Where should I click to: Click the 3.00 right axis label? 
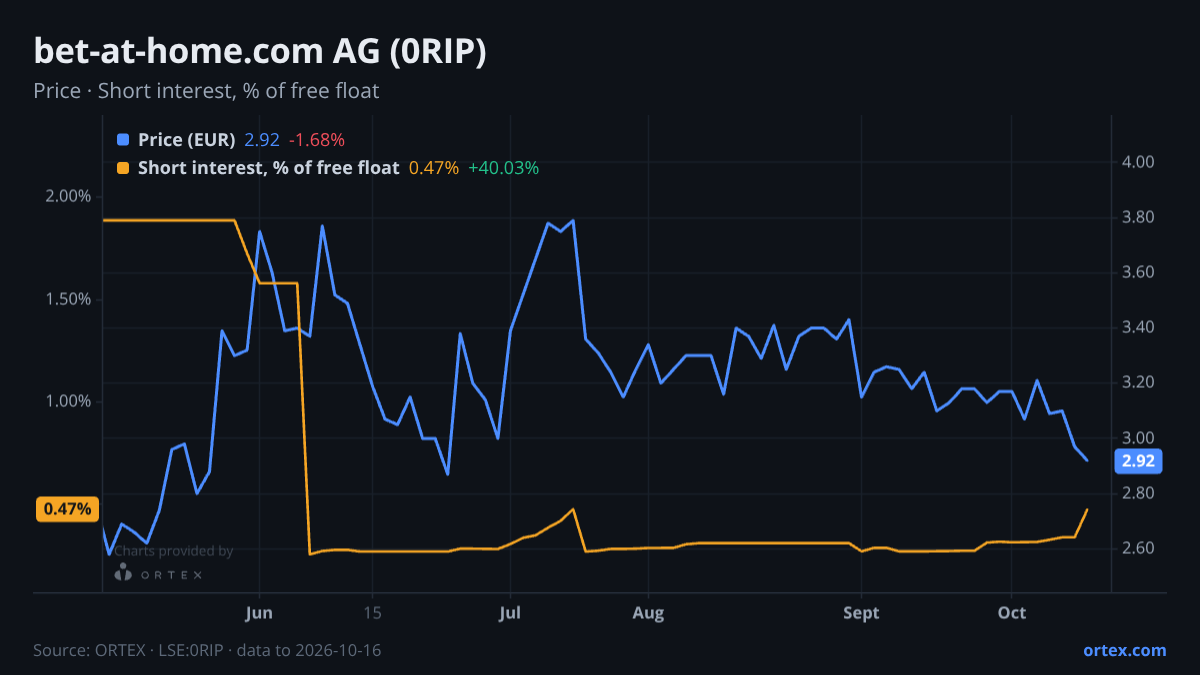pos(1140,438)
